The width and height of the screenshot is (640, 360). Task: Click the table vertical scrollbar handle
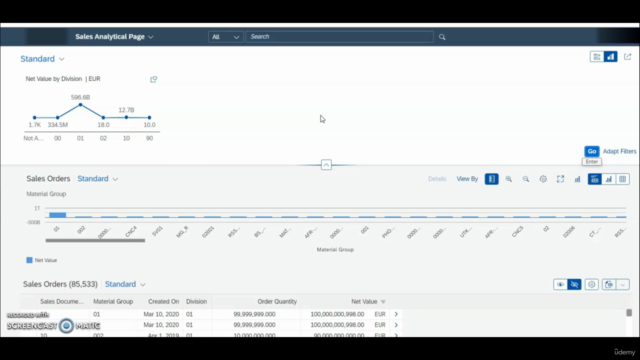point(629,313)
